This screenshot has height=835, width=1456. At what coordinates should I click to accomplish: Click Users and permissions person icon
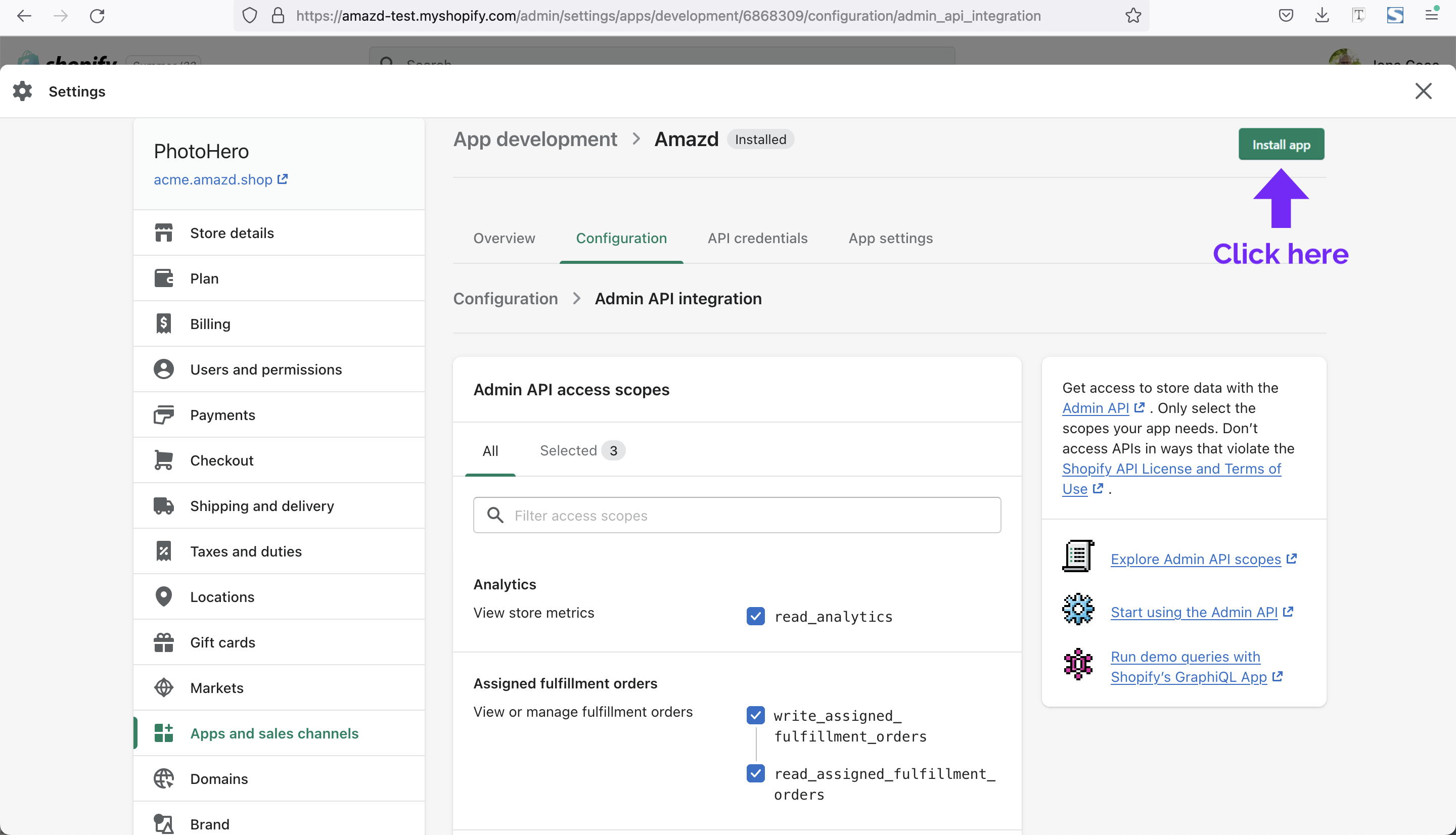[163, 369]
